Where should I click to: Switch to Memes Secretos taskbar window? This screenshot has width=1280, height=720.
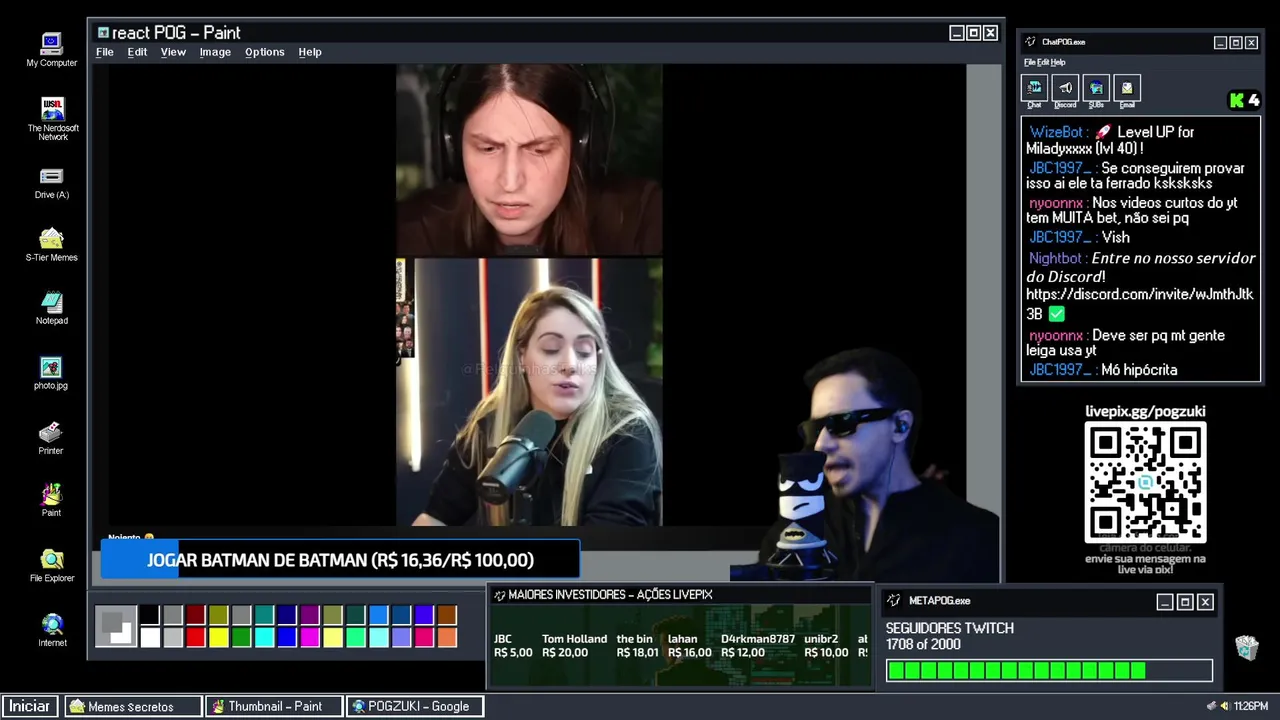(131, 706)
